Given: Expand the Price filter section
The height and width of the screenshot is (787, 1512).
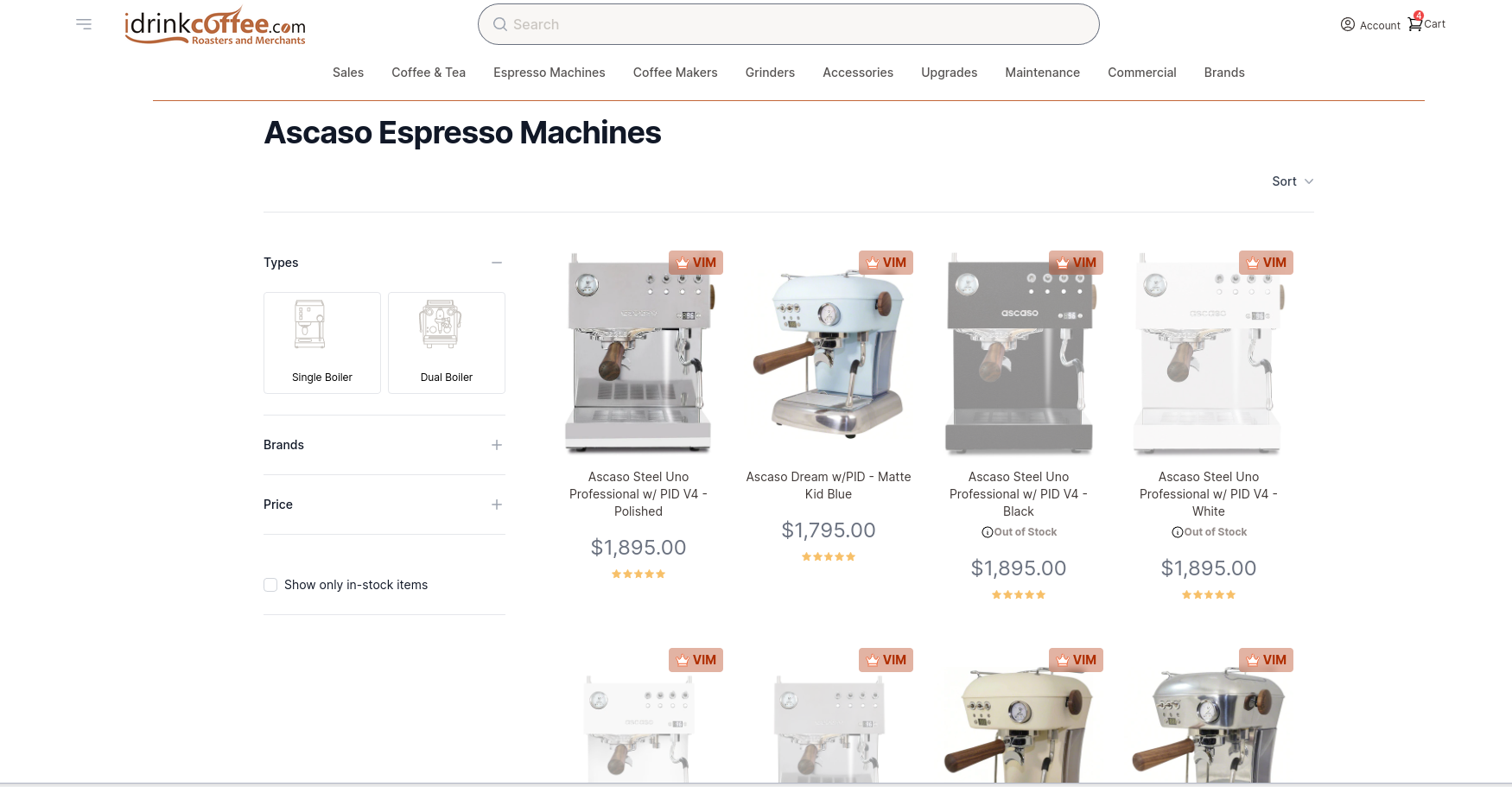Looking at the screenshot, I should [x=497, y=505].
